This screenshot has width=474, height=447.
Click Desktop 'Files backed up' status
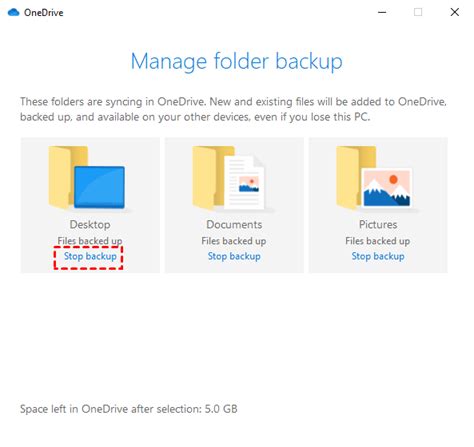tap(90, 241)
